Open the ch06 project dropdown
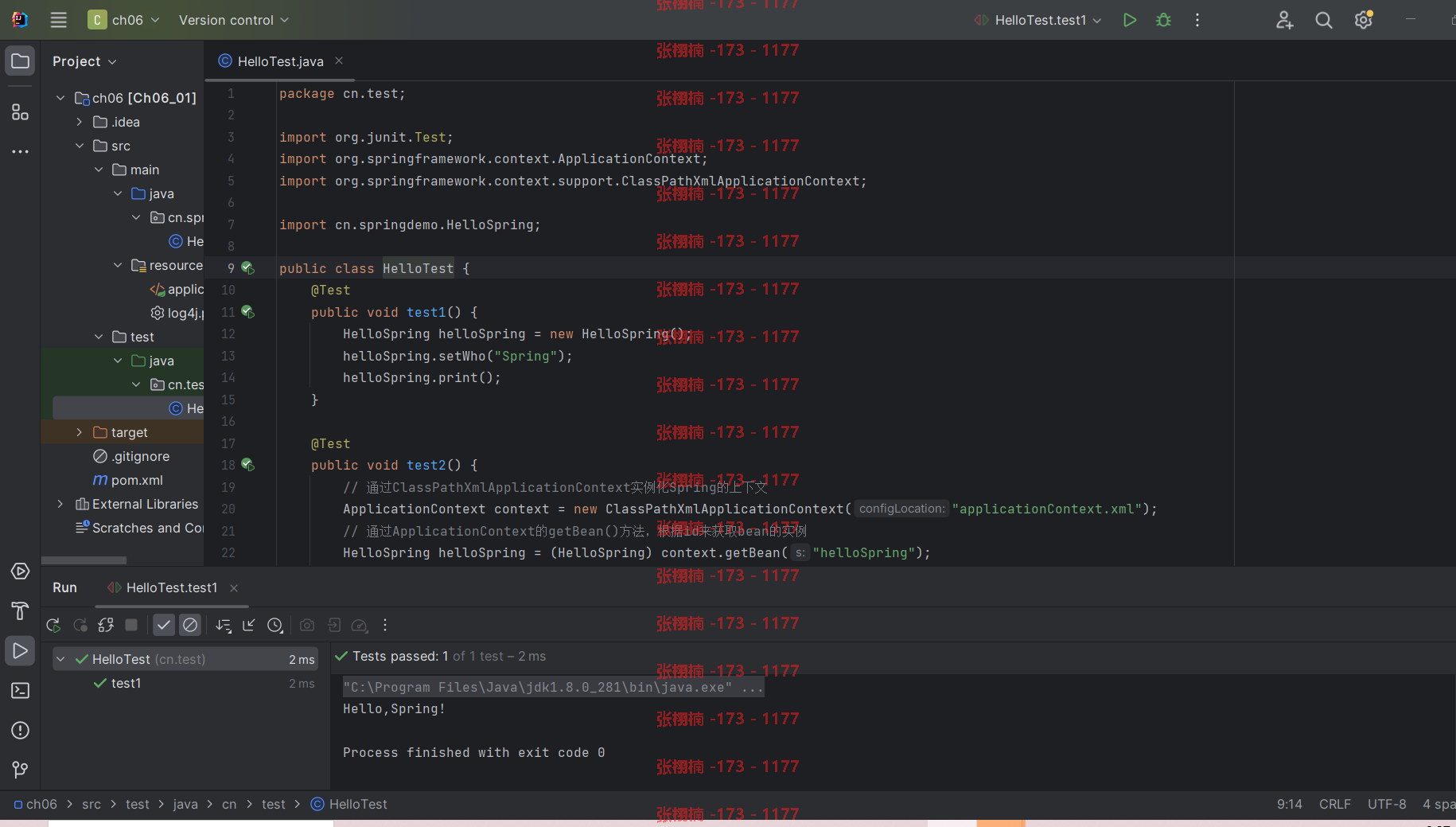This screenshot has height=827, width=1456. 123,20
